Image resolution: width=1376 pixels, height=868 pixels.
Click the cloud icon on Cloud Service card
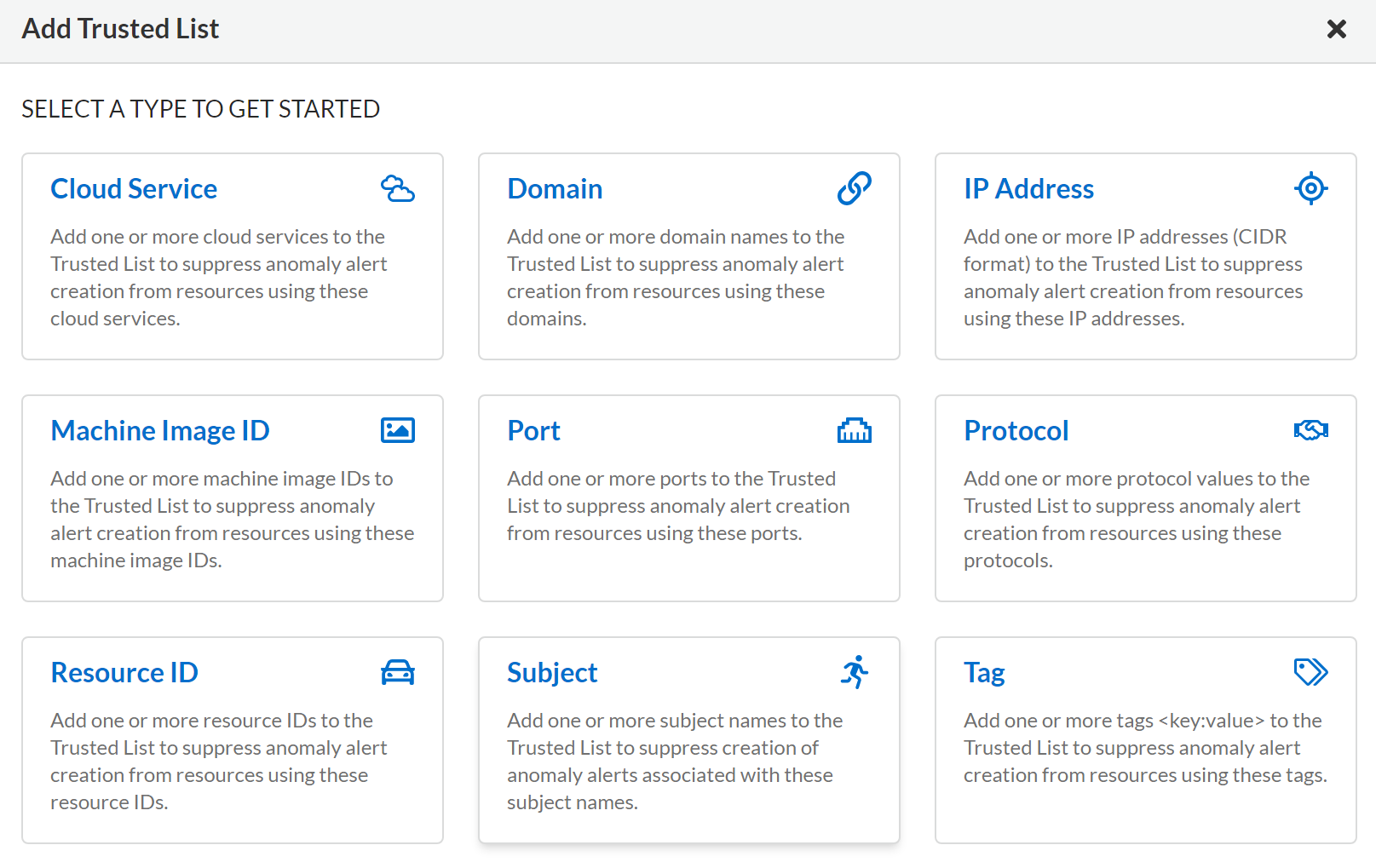[x=398, y=188]
